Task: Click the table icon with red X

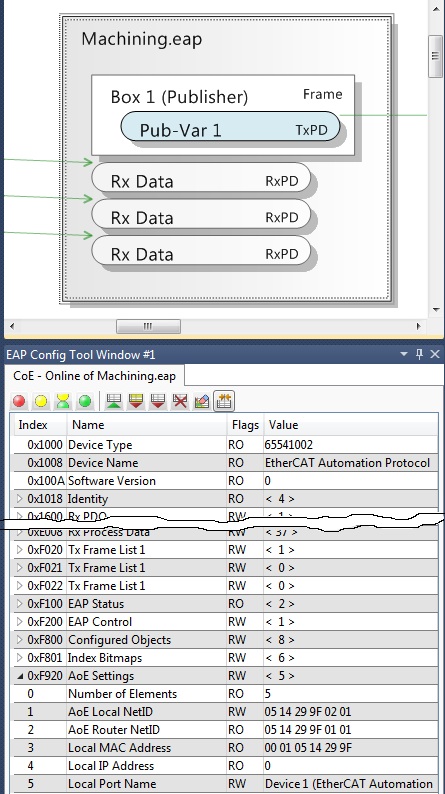Action: (x=180, y=401)
